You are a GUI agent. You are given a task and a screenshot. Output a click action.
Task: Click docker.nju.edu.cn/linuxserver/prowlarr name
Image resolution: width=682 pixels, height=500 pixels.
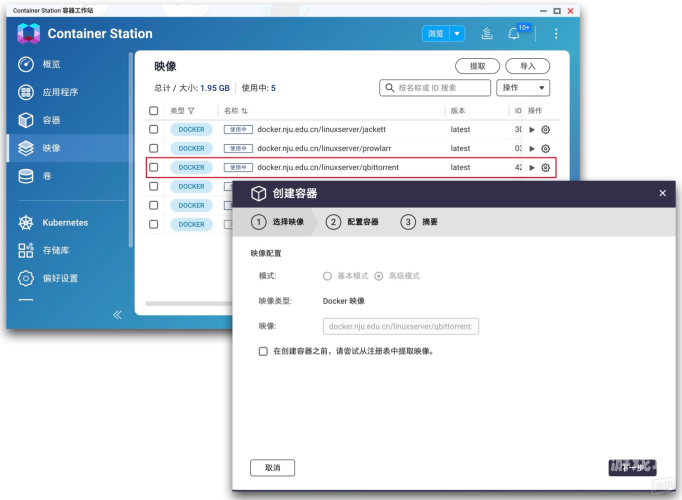tap(324, 148)
